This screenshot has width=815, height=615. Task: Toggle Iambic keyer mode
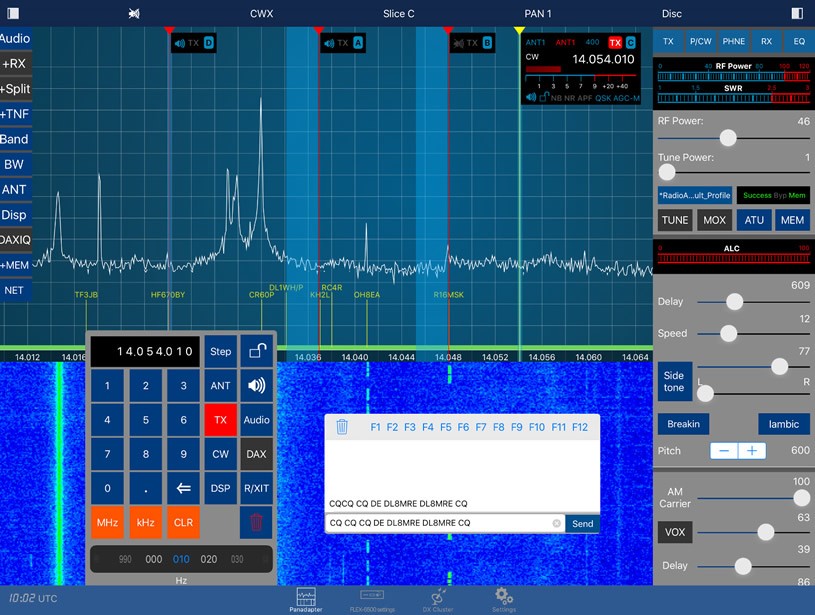784,424
